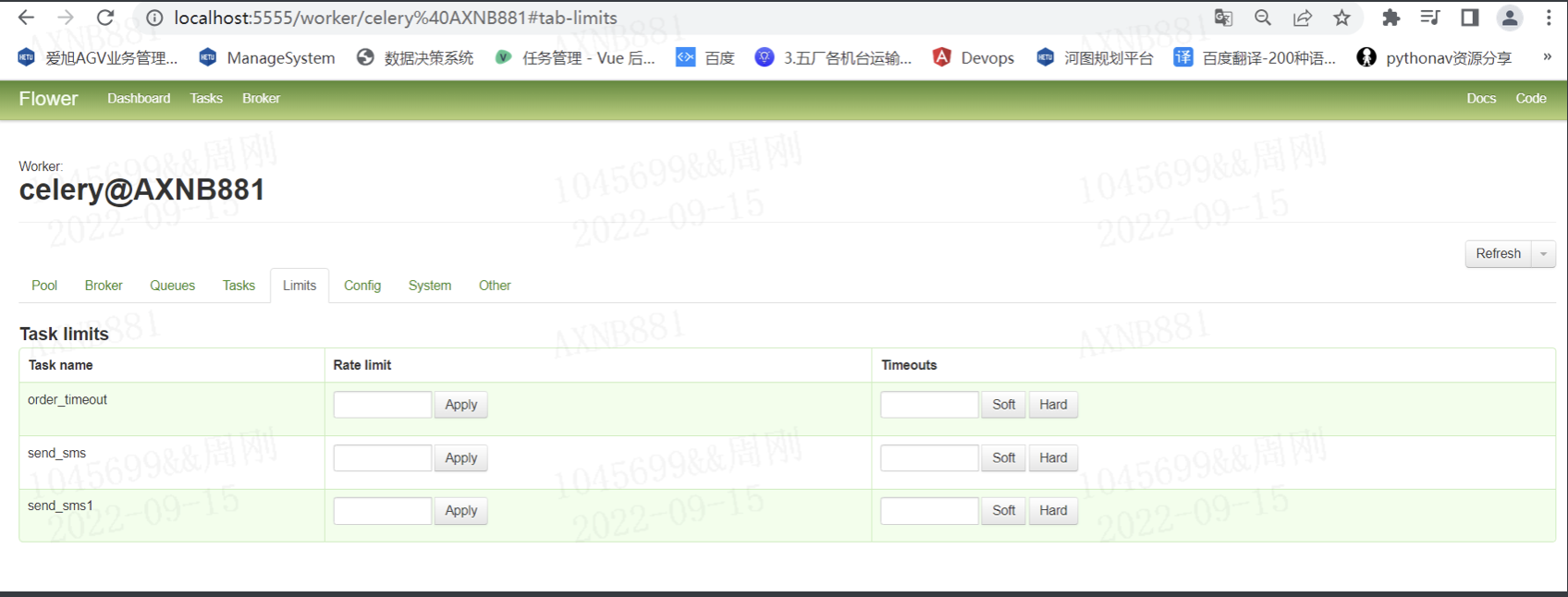Bookmark this page with the star icon
1568x597 pixels.
coord(1341,18)
